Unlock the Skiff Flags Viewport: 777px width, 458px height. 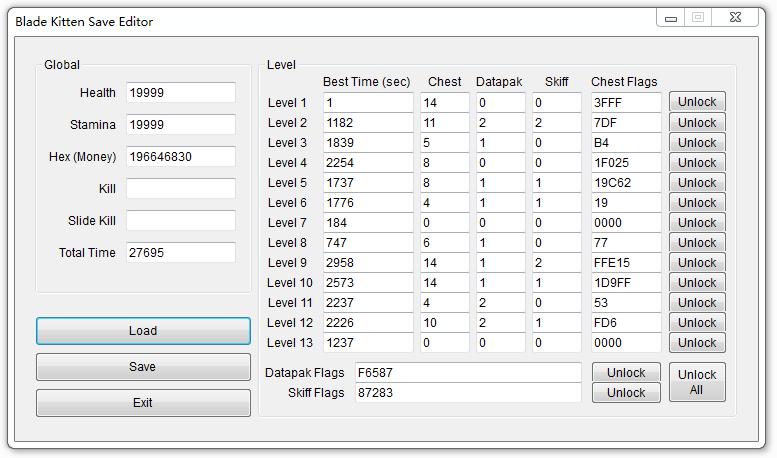[626, 393]
